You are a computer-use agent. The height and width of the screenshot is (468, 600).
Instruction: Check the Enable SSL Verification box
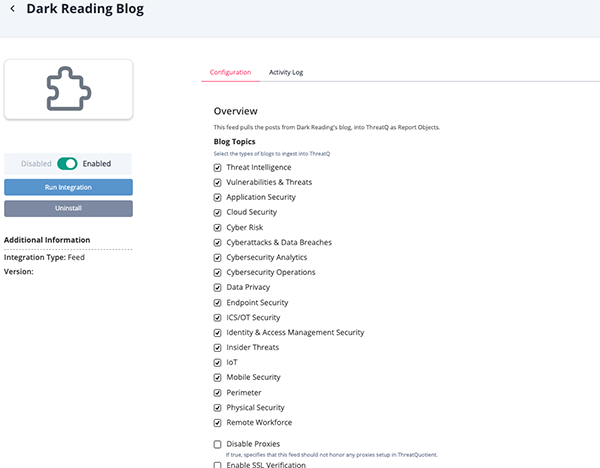(217, 465)
